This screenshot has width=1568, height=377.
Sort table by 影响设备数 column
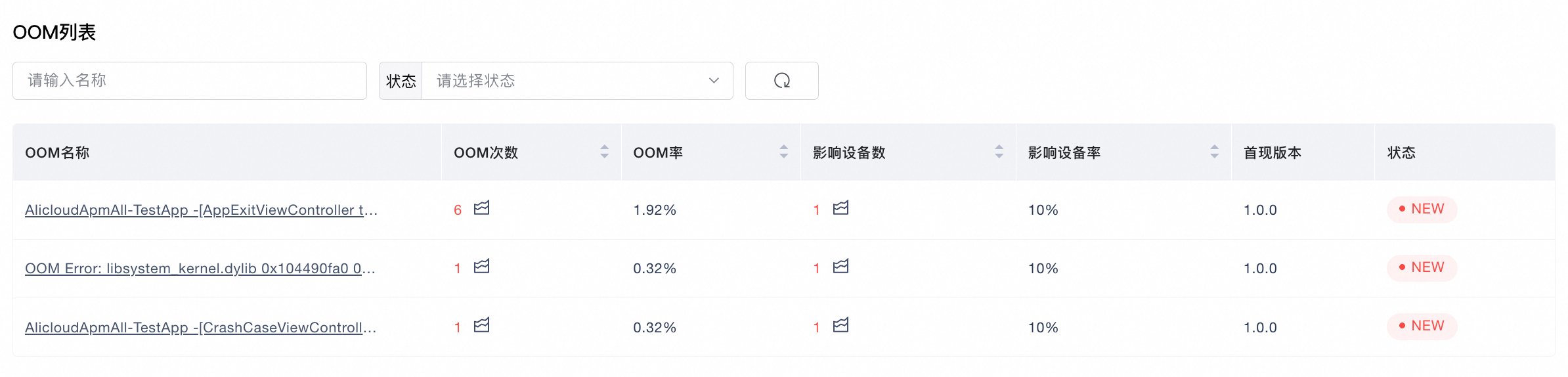pos(999,152)
